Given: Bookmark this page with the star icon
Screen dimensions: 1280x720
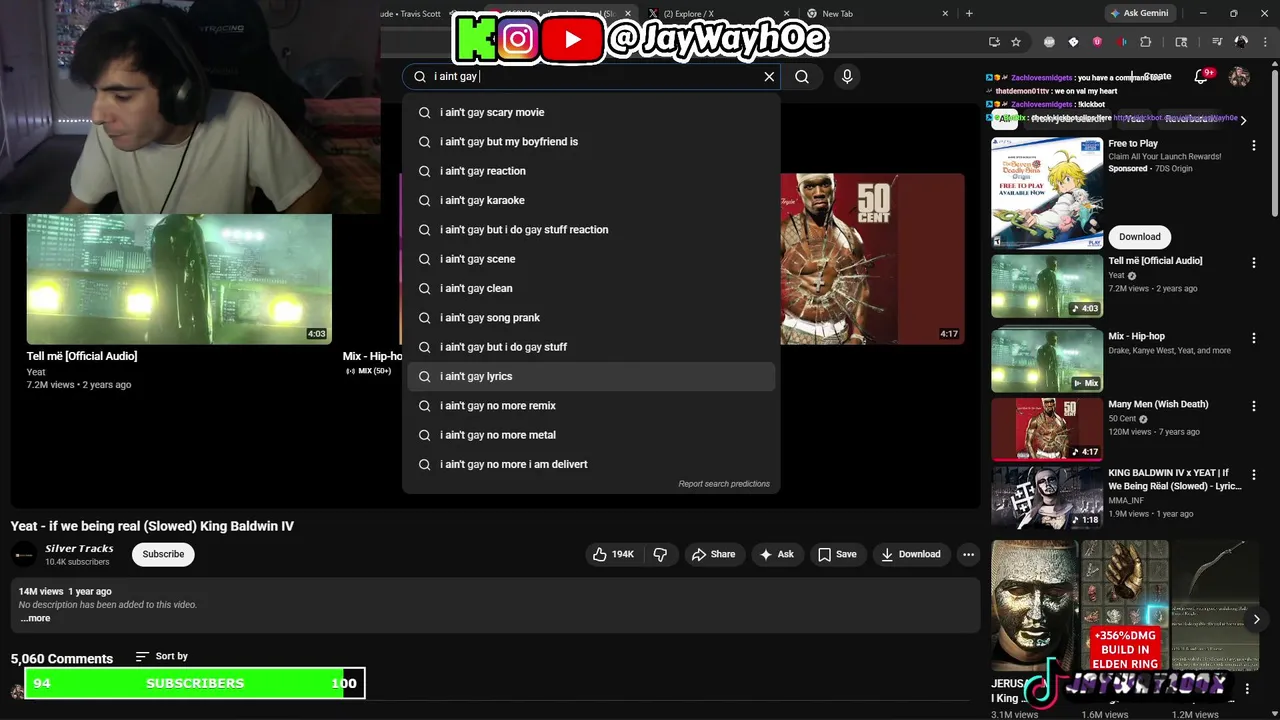Looking at the screenshot, I should point(1016,42).
